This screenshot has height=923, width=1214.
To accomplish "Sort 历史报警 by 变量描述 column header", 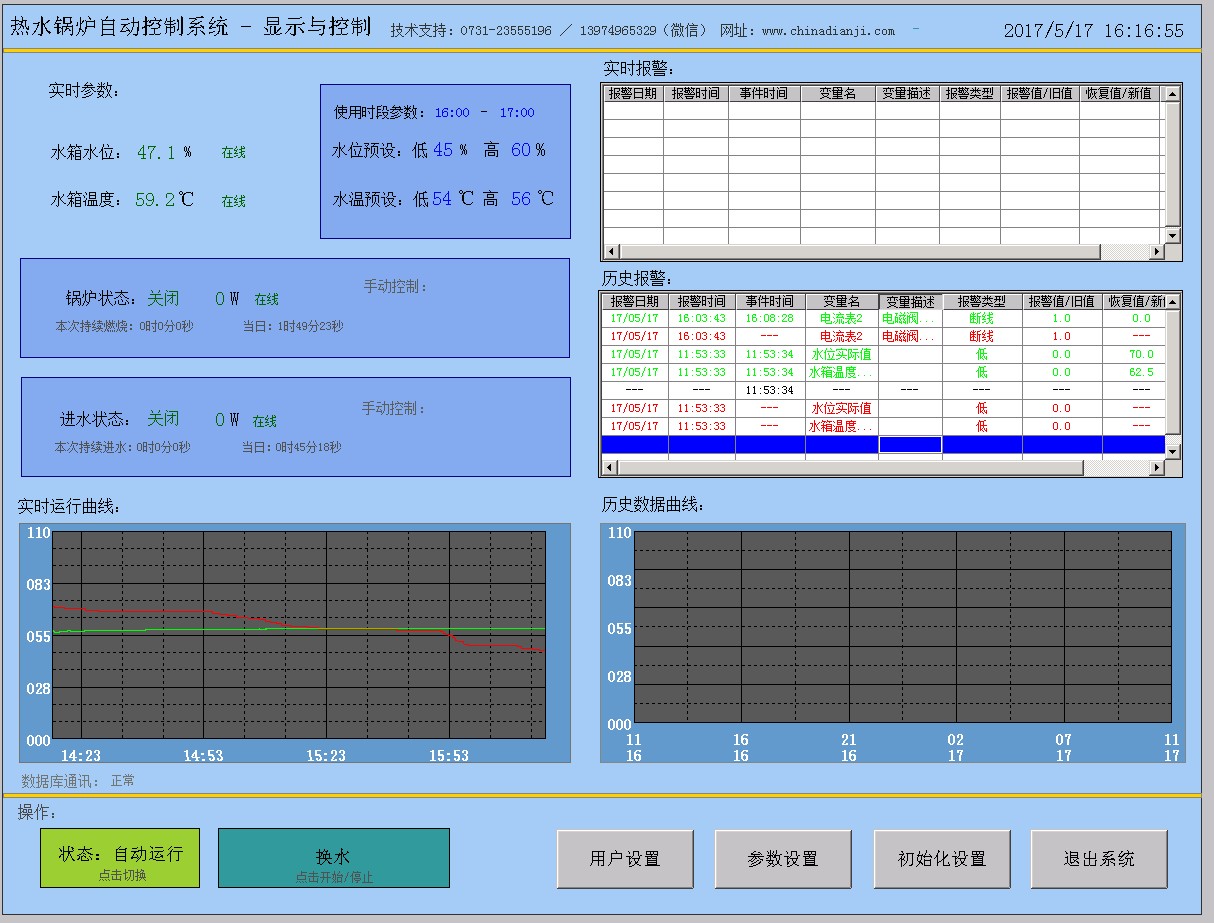I will tap(910, 301).
